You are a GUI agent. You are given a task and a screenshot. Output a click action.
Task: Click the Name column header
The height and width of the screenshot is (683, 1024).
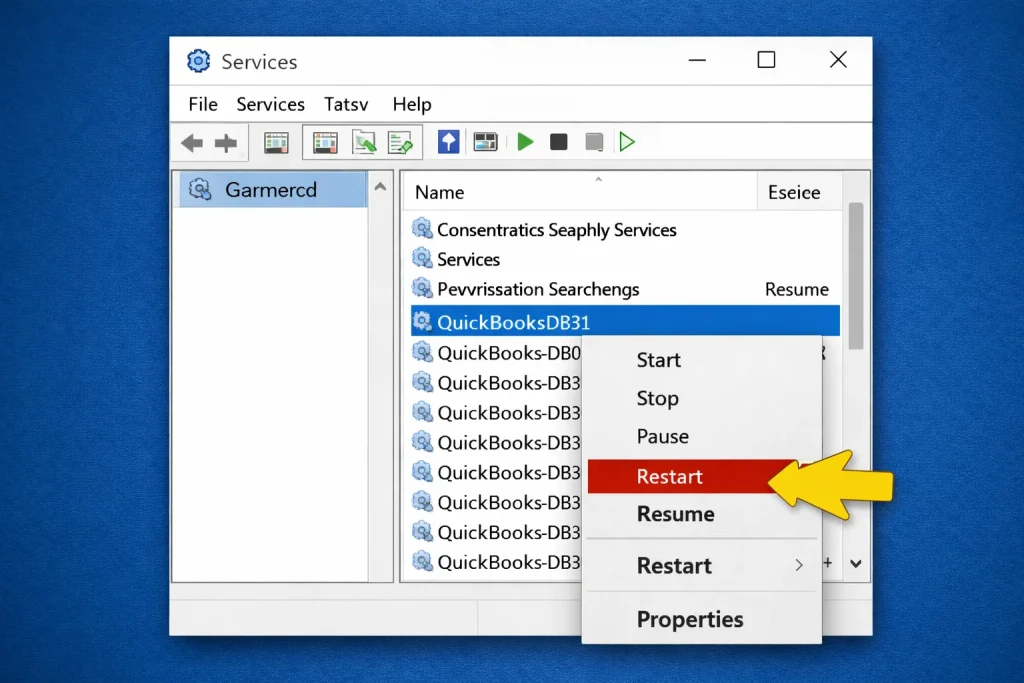pyautogui.click(x=579, y=192)
